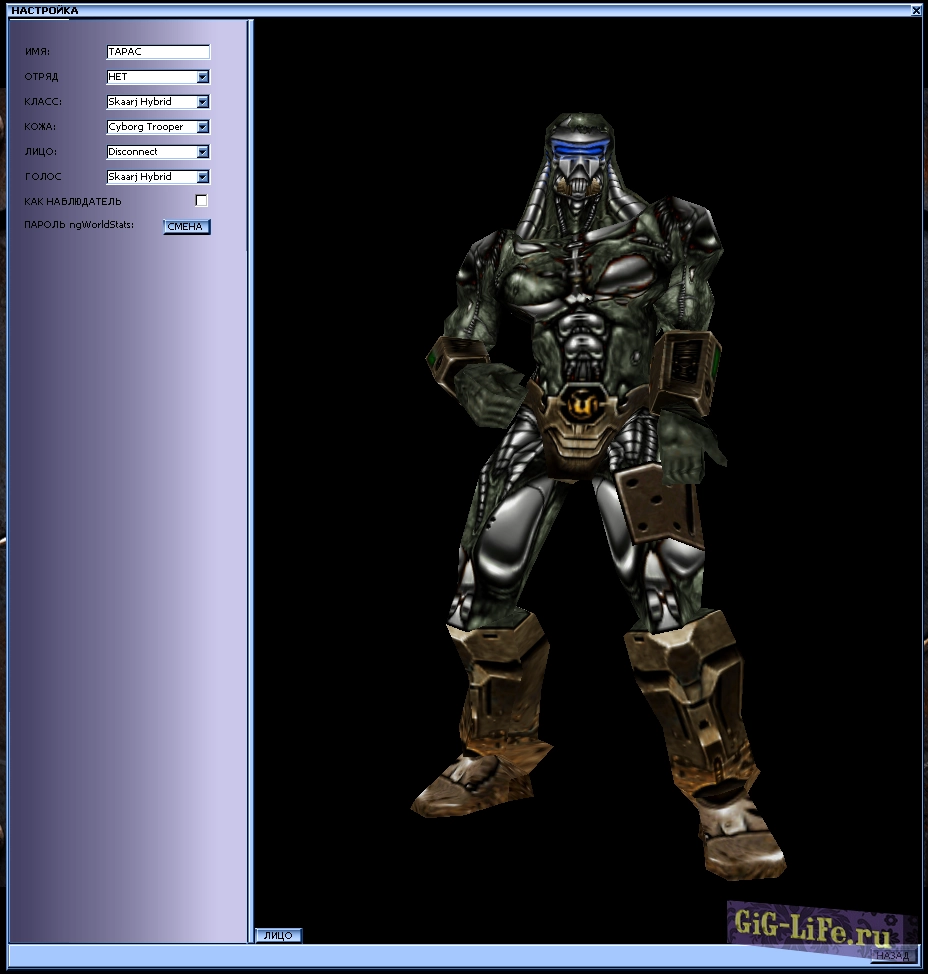Click the НАСТРОЙКА title bar text

click(45, 10)
